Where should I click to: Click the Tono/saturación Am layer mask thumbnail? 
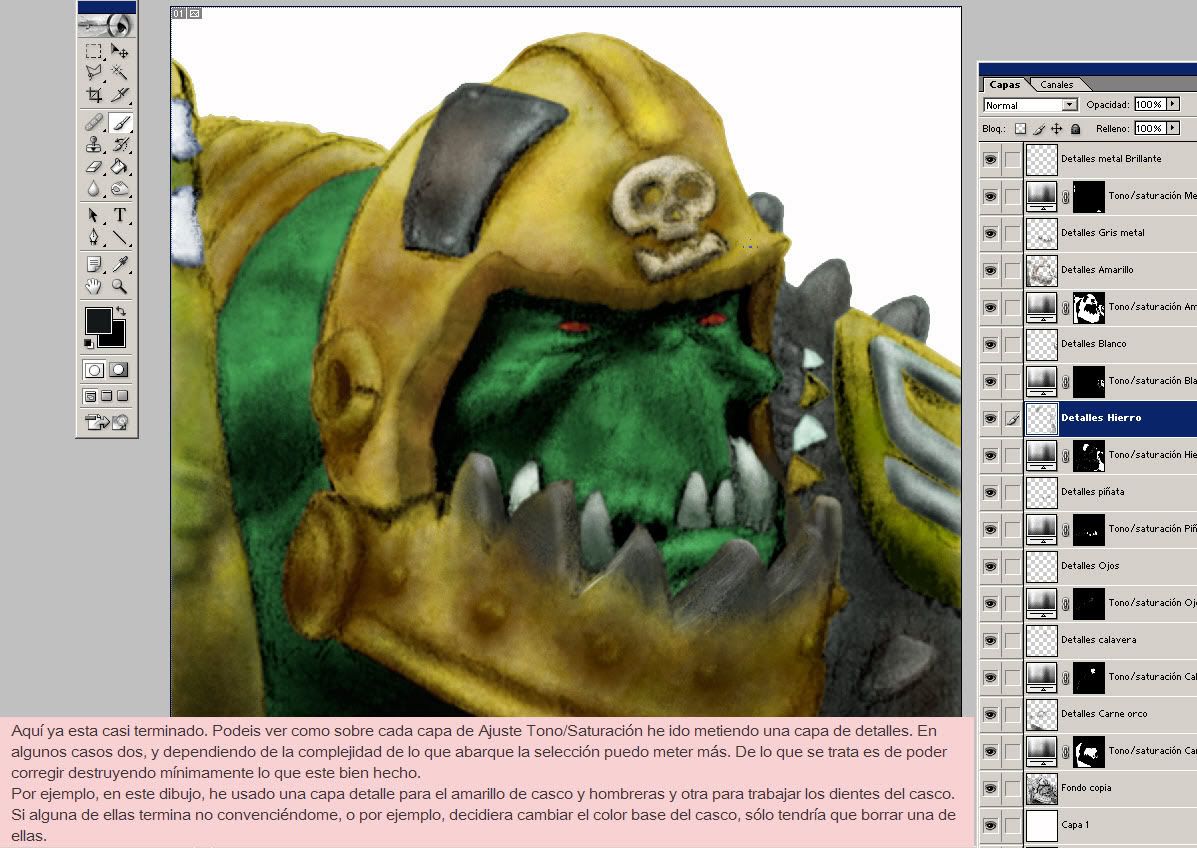coord(1089,308)
